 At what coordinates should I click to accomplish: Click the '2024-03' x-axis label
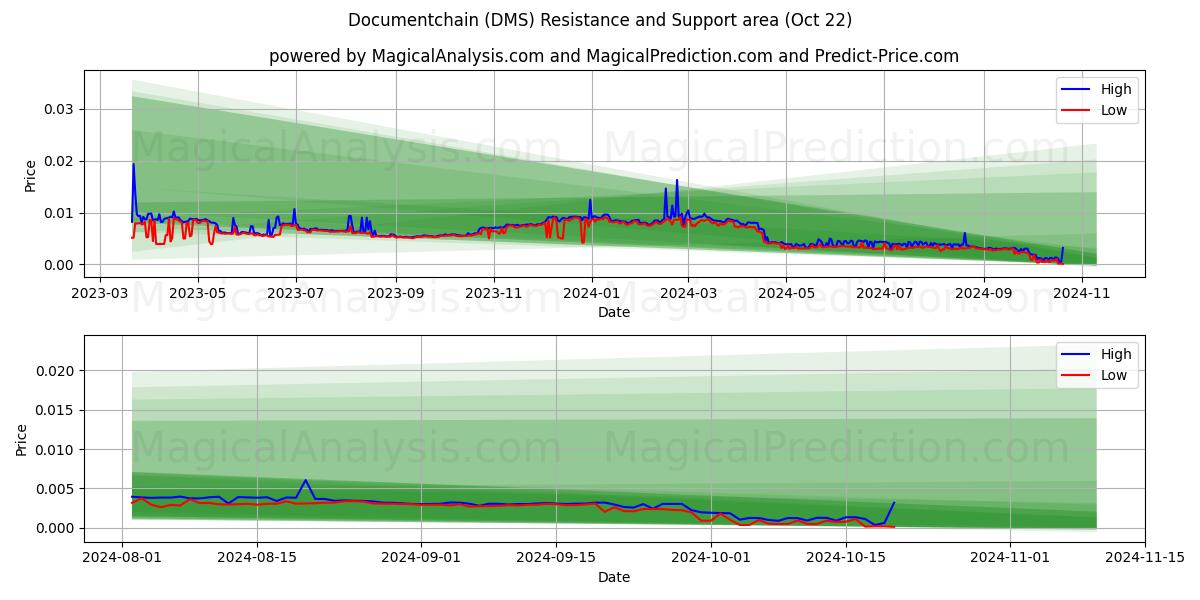coord(688,293)
